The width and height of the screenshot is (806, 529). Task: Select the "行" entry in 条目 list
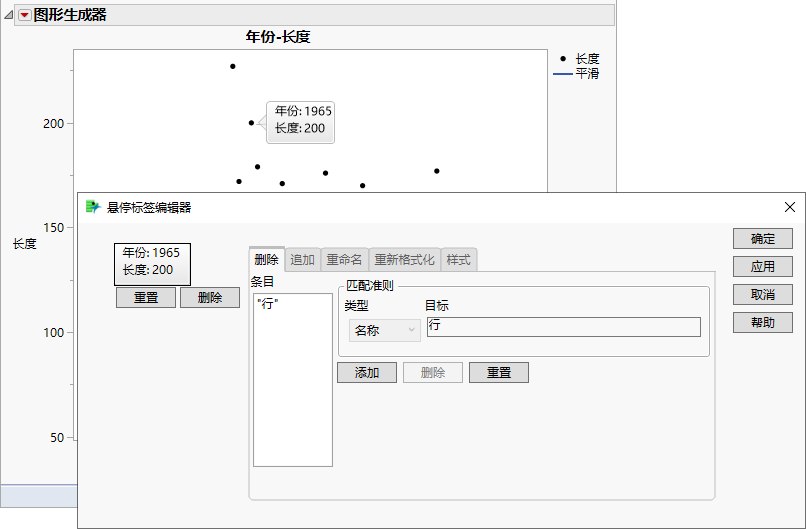pyautogui.click(x=268, y=304)
